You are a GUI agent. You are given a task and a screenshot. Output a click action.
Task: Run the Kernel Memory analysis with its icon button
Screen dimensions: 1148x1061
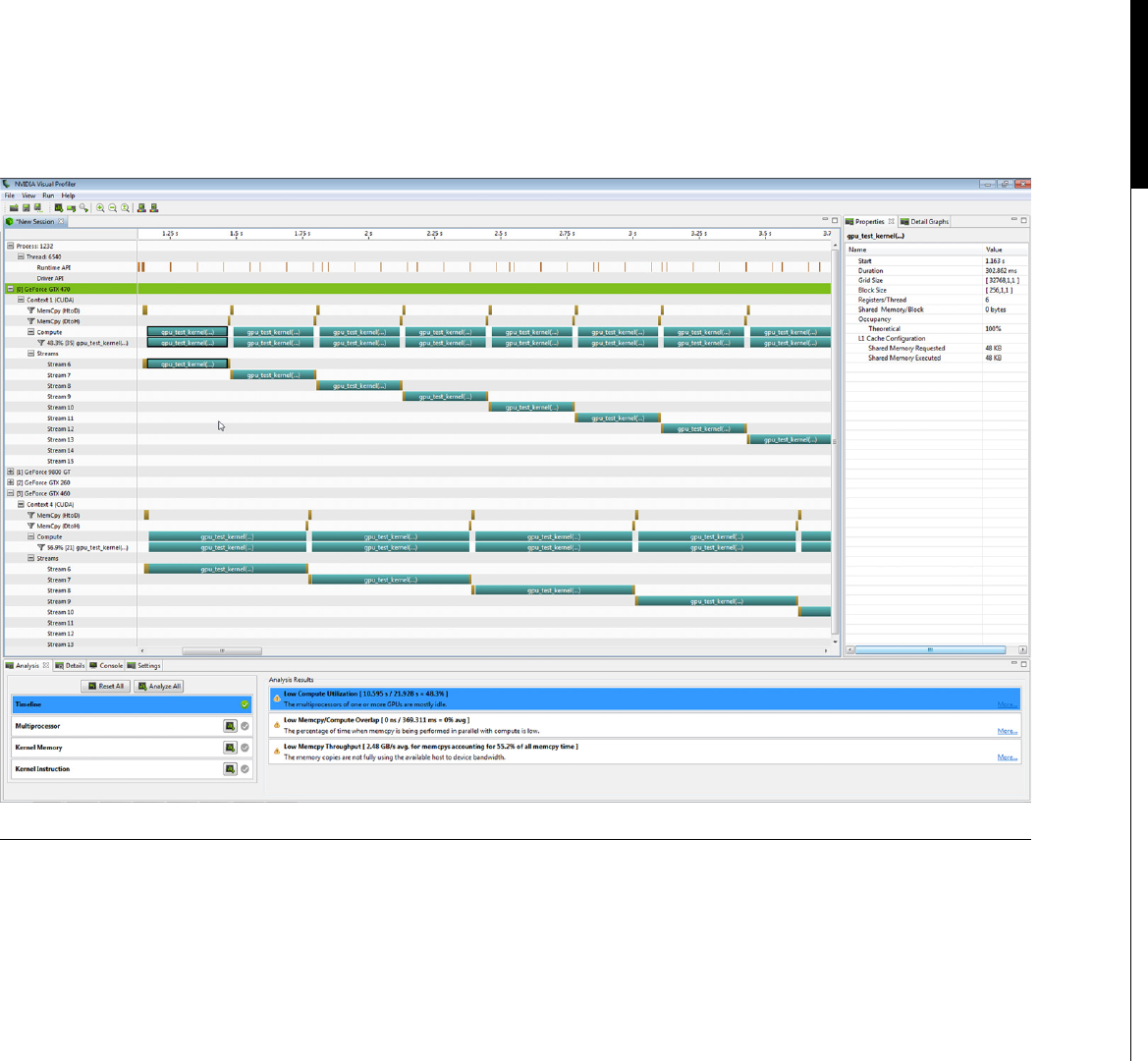(230, 748)
